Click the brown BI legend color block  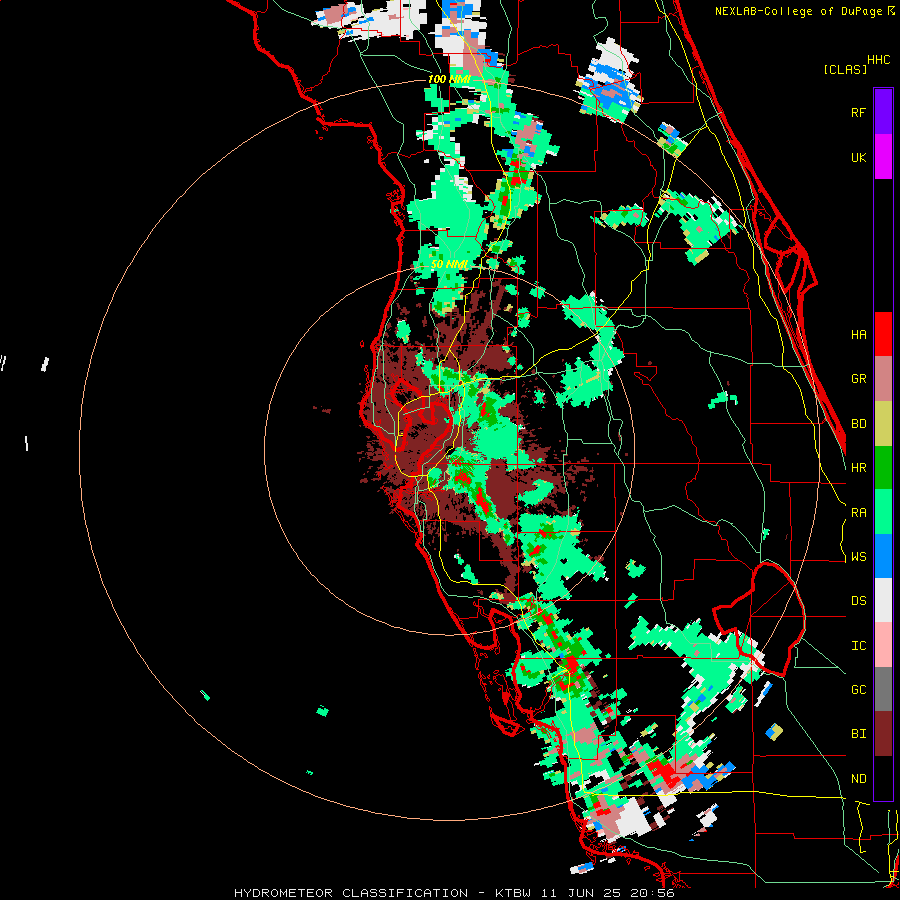point(883,734)
